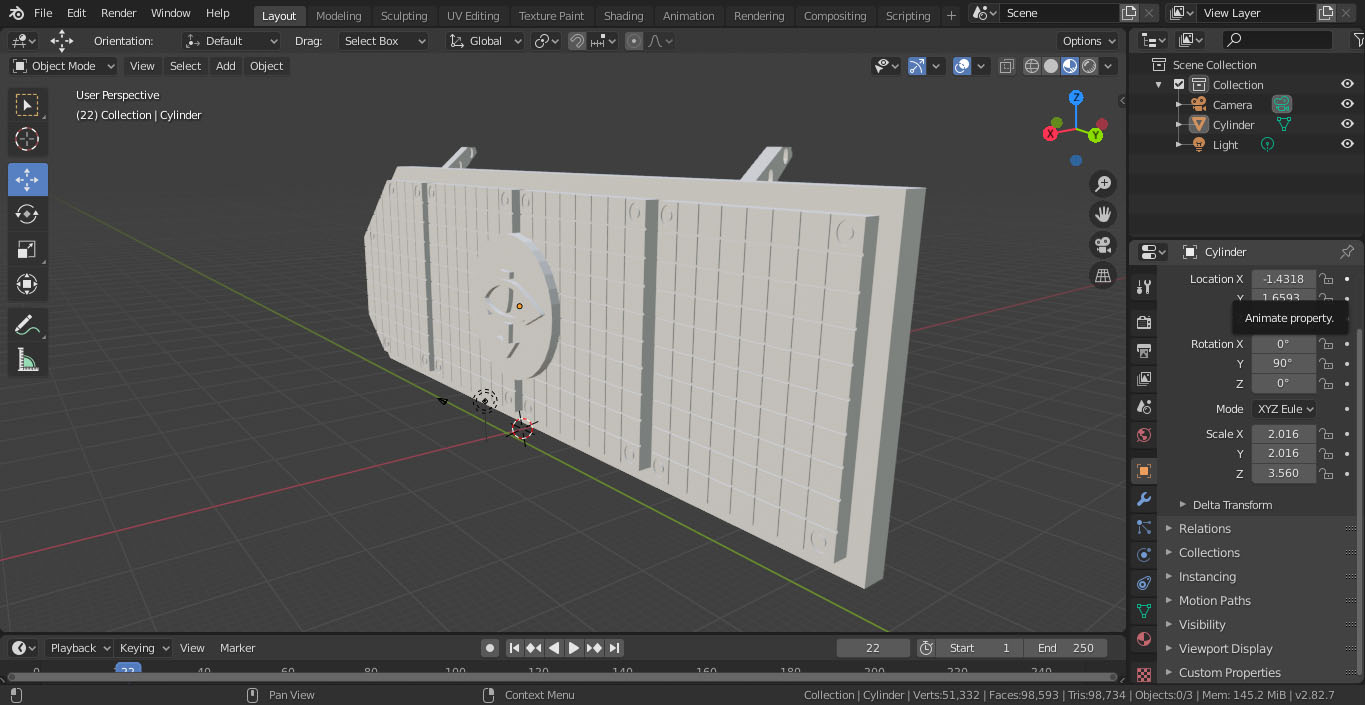Image resolution: width=1365 pixels, height=705 pixels.
Task: Select the Rotate tool
Action: click(x=27, y=214)
